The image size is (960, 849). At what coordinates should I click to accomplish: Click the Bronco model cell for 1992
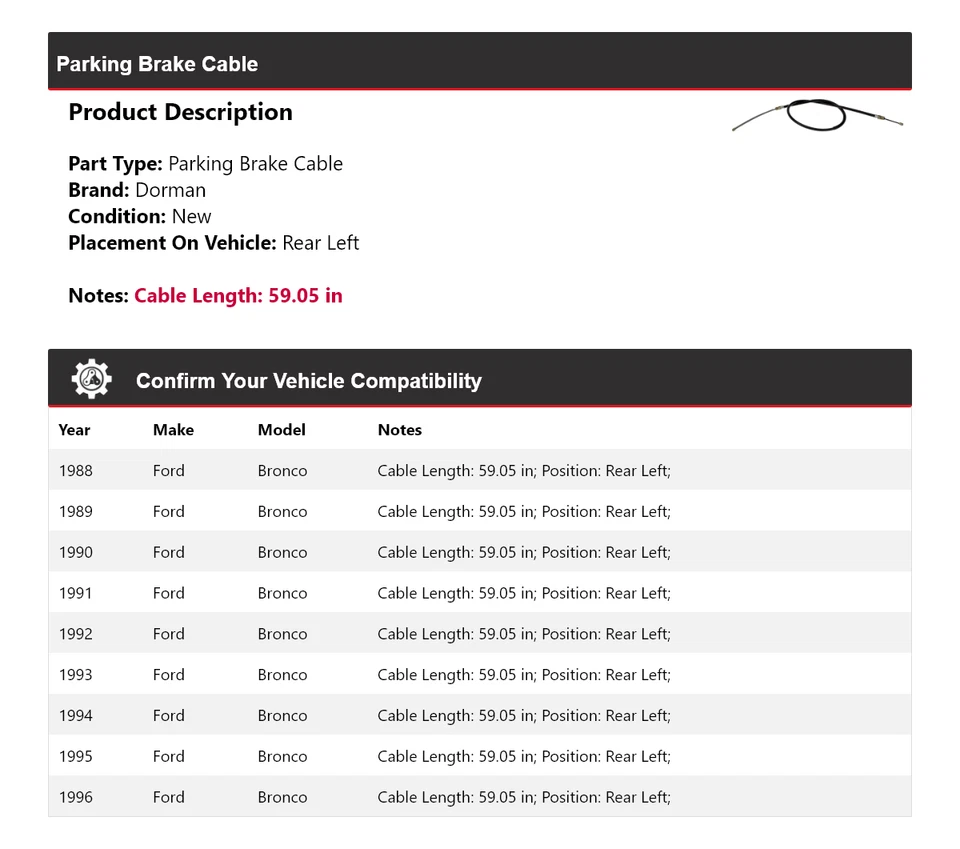(x=282, y=634)
